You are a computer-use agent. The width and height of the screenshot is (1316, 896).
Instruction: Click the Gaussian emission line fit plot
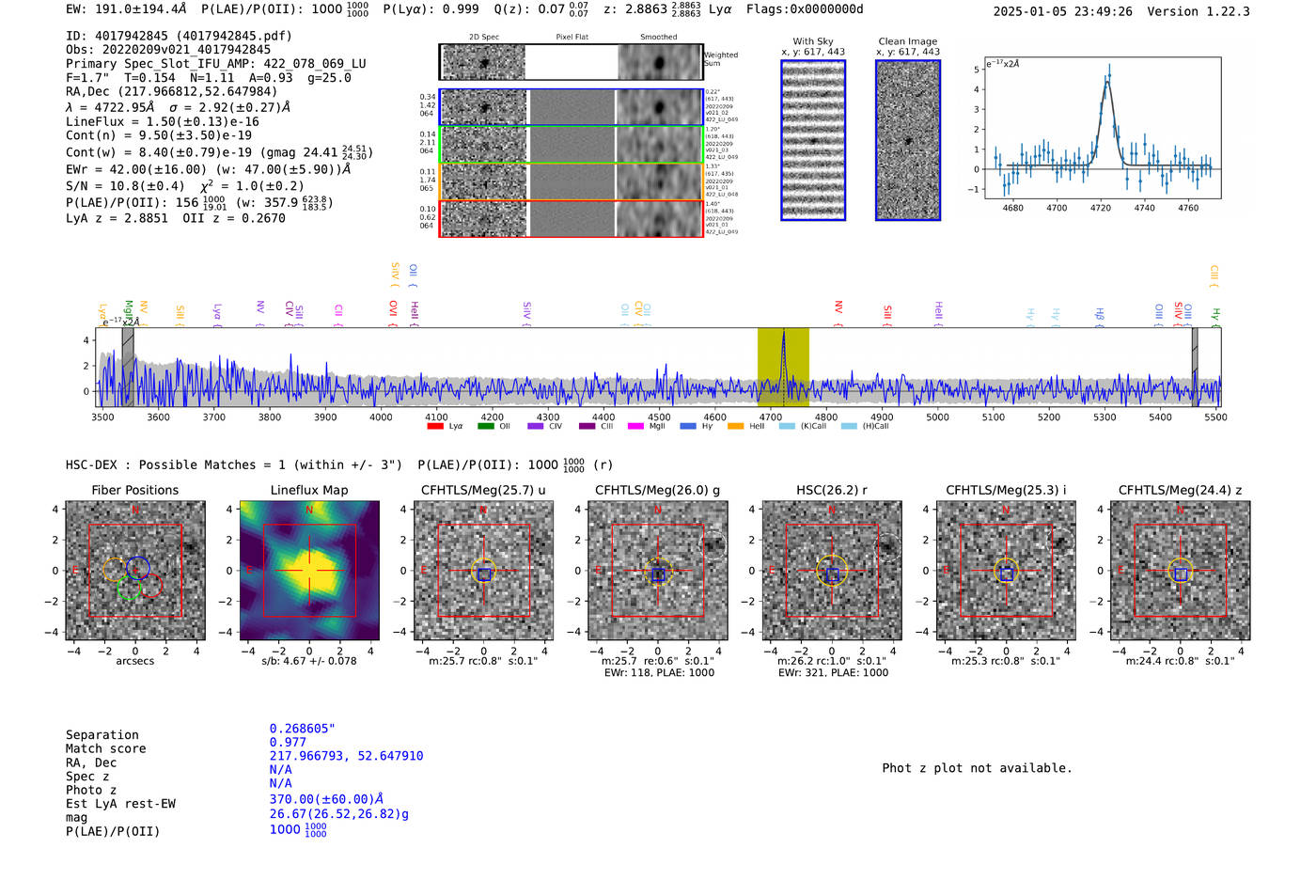pyautogui.click(x=1102, y=128)
